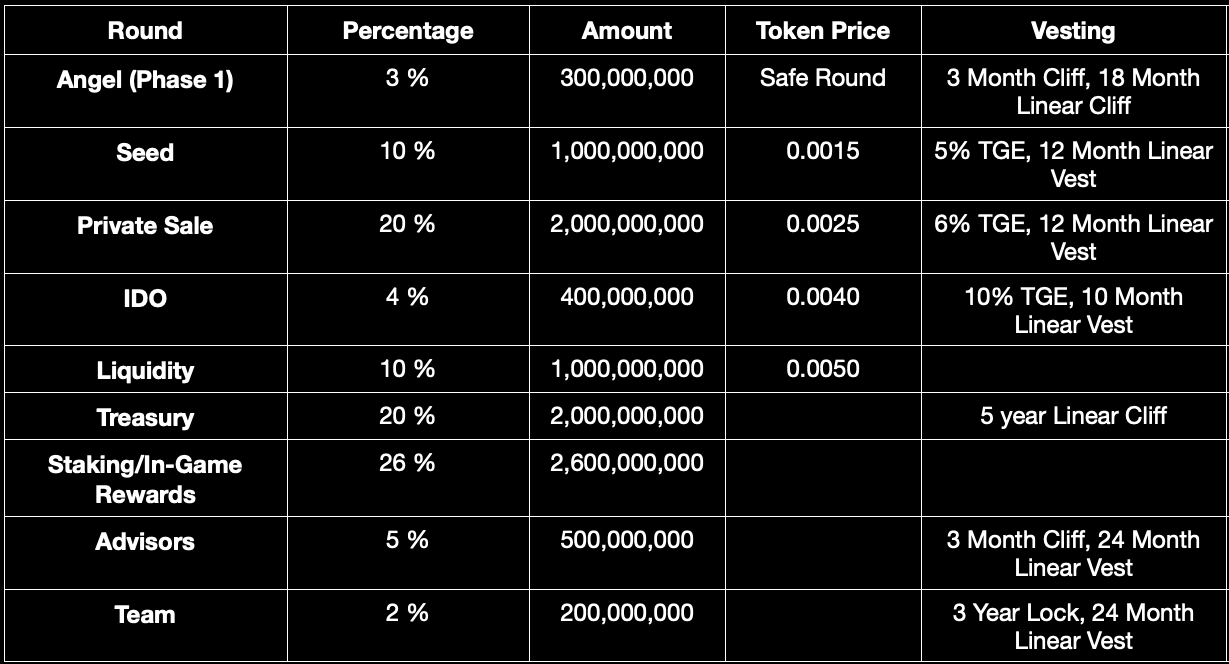
Task: Select the Team vesting 3 Year Lock cell
Action: [x=1073, y=626]
